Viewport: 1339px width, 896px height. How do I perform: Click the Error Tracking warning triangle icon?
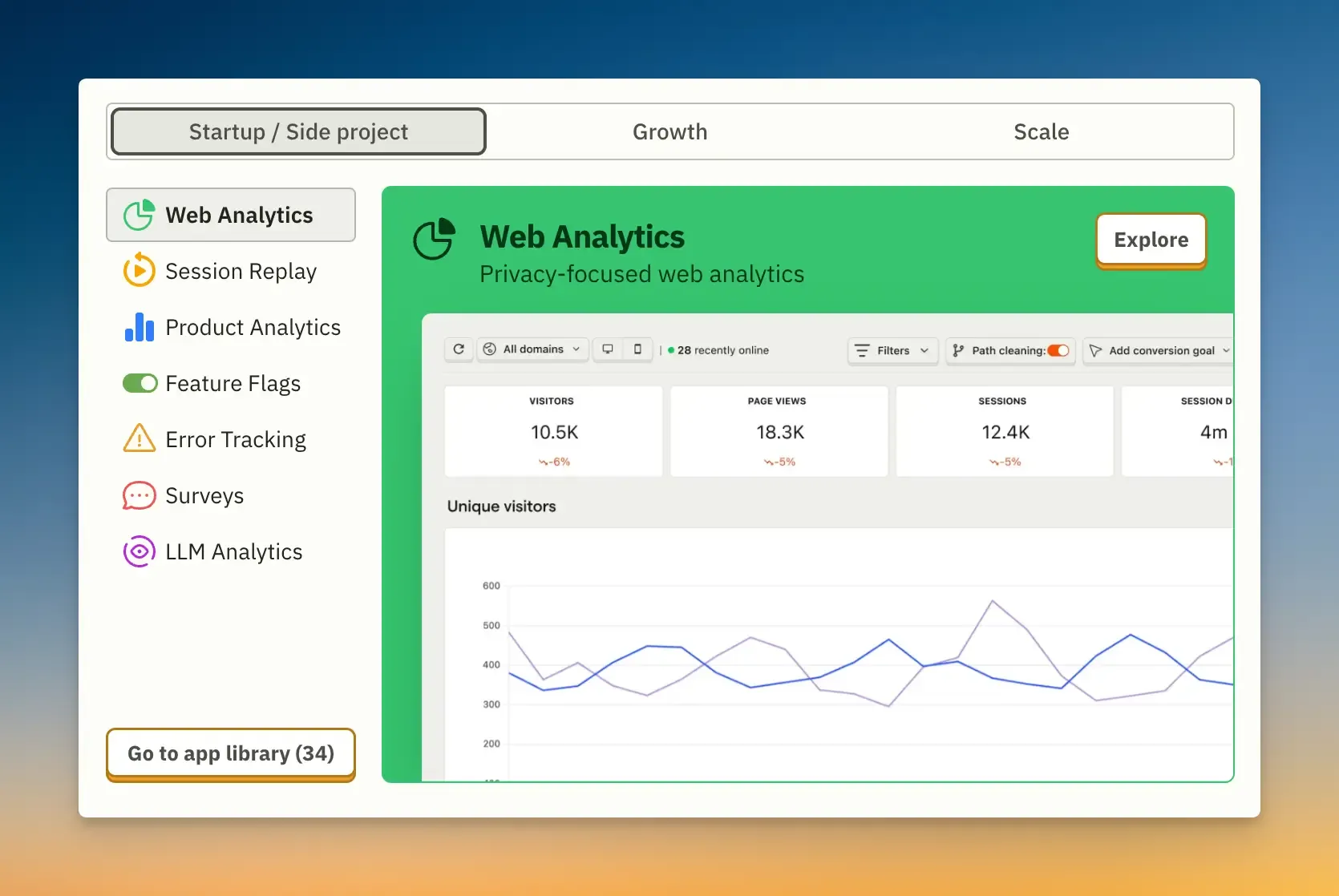139,439
